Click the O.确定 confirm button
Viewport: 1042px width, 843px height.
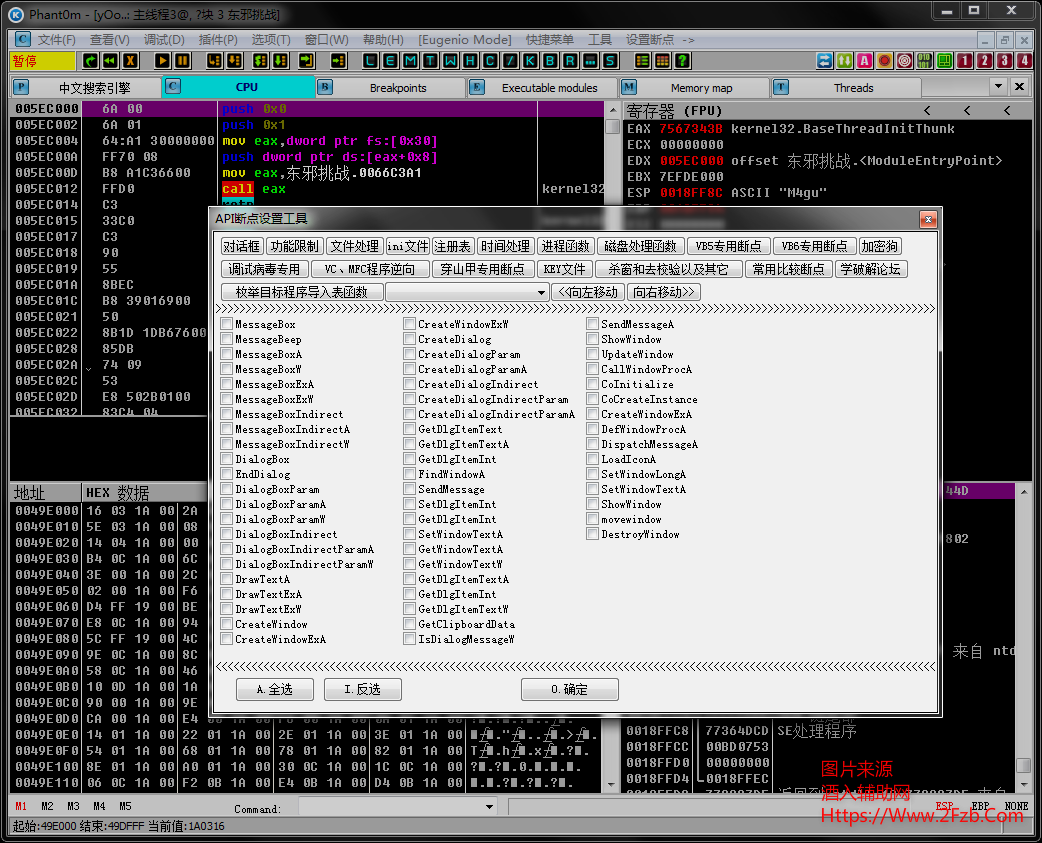pos(569,690)
